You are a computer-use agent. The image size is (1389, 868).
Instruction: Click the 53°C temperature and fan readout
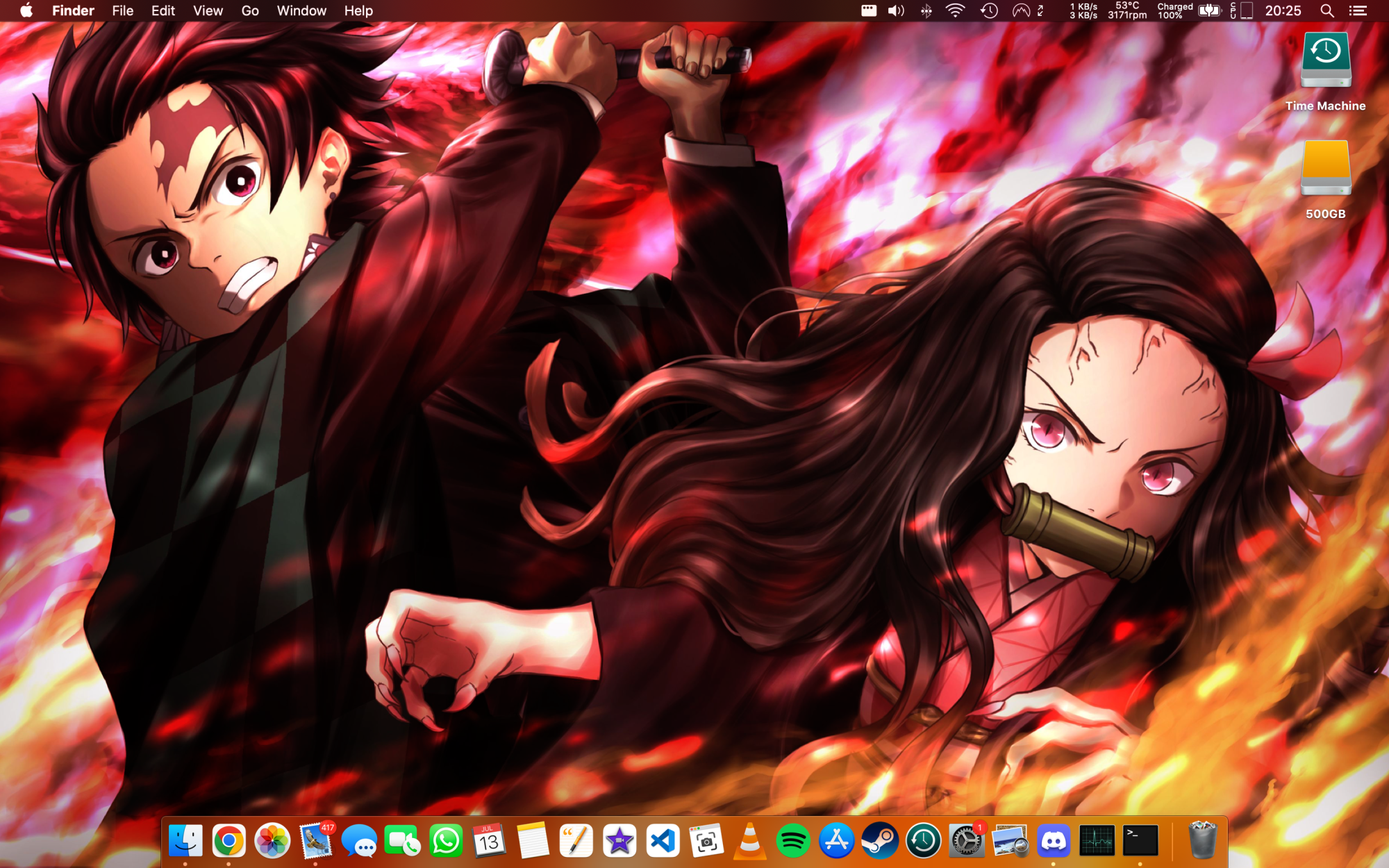(x=1127, y=10)
